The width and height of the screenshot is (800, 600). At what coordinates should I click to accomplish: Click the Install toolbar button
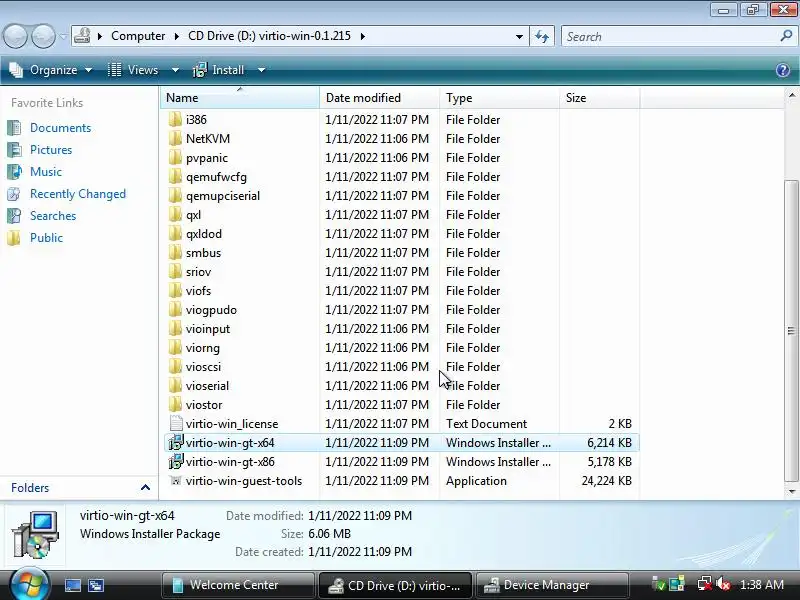[x=218, y=70]
